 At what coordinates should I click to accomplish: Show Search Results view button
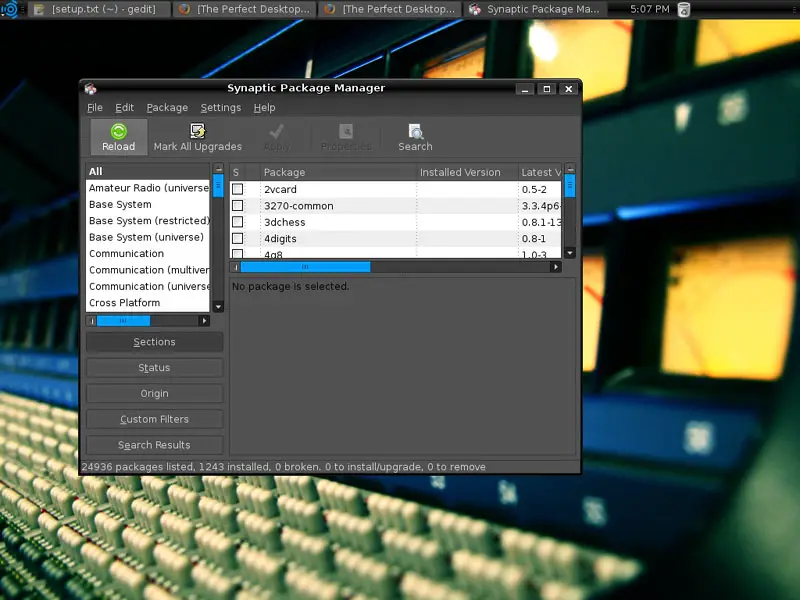[x=155, y=445]
